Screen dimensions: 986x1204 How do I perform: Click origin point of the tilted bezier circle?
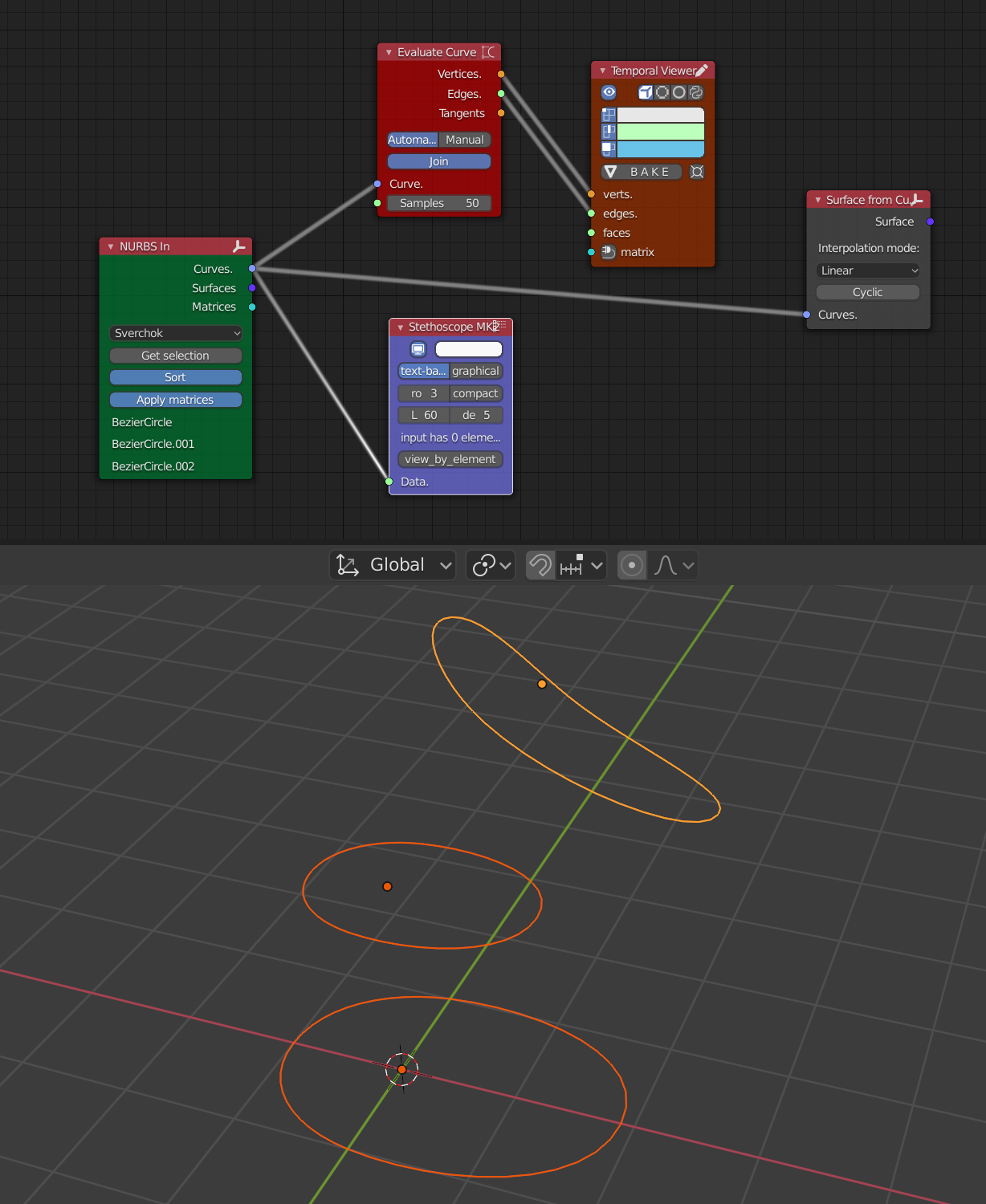542,684
